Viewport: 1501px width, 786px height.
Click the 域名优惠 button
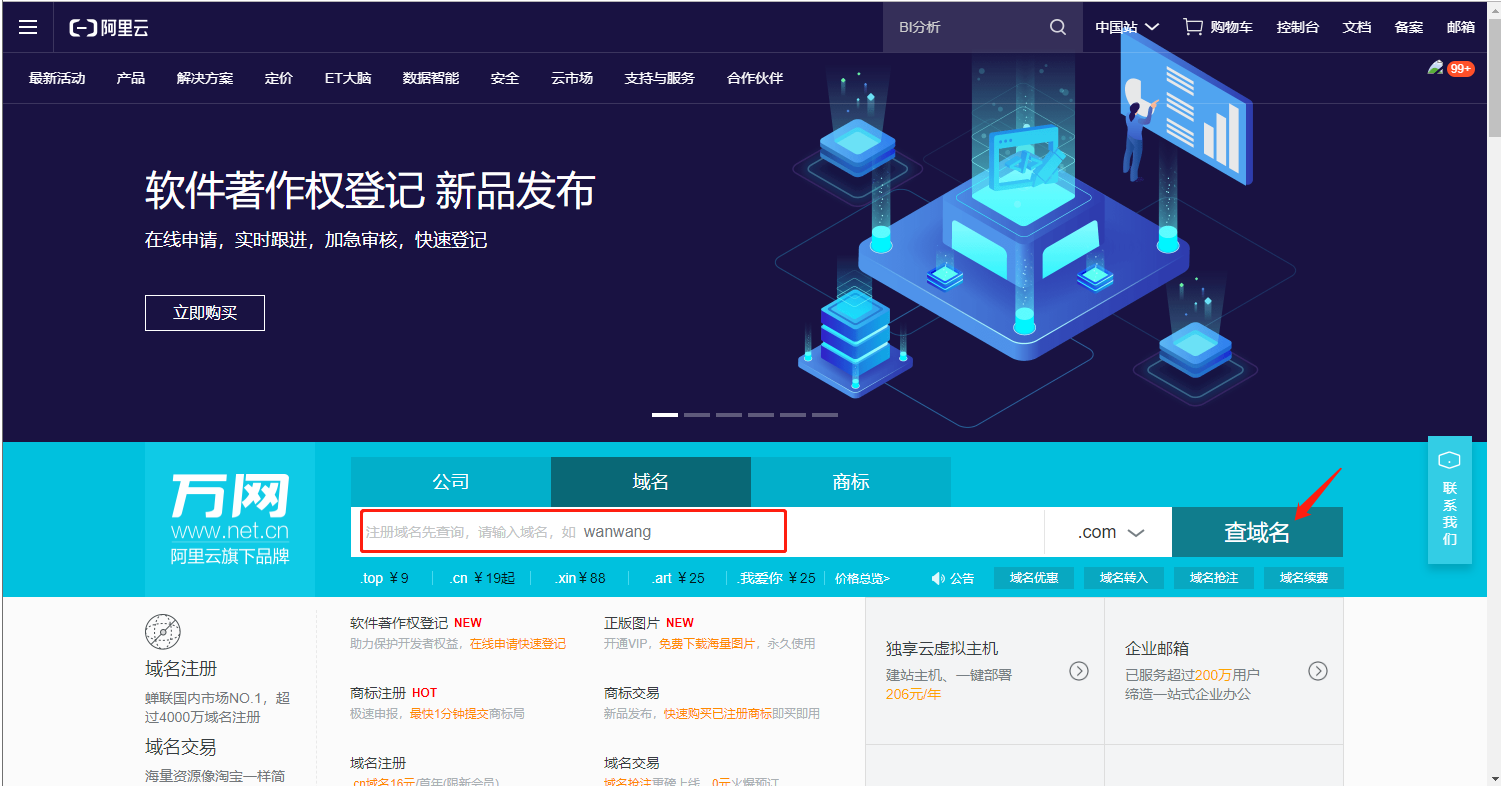1034,578
